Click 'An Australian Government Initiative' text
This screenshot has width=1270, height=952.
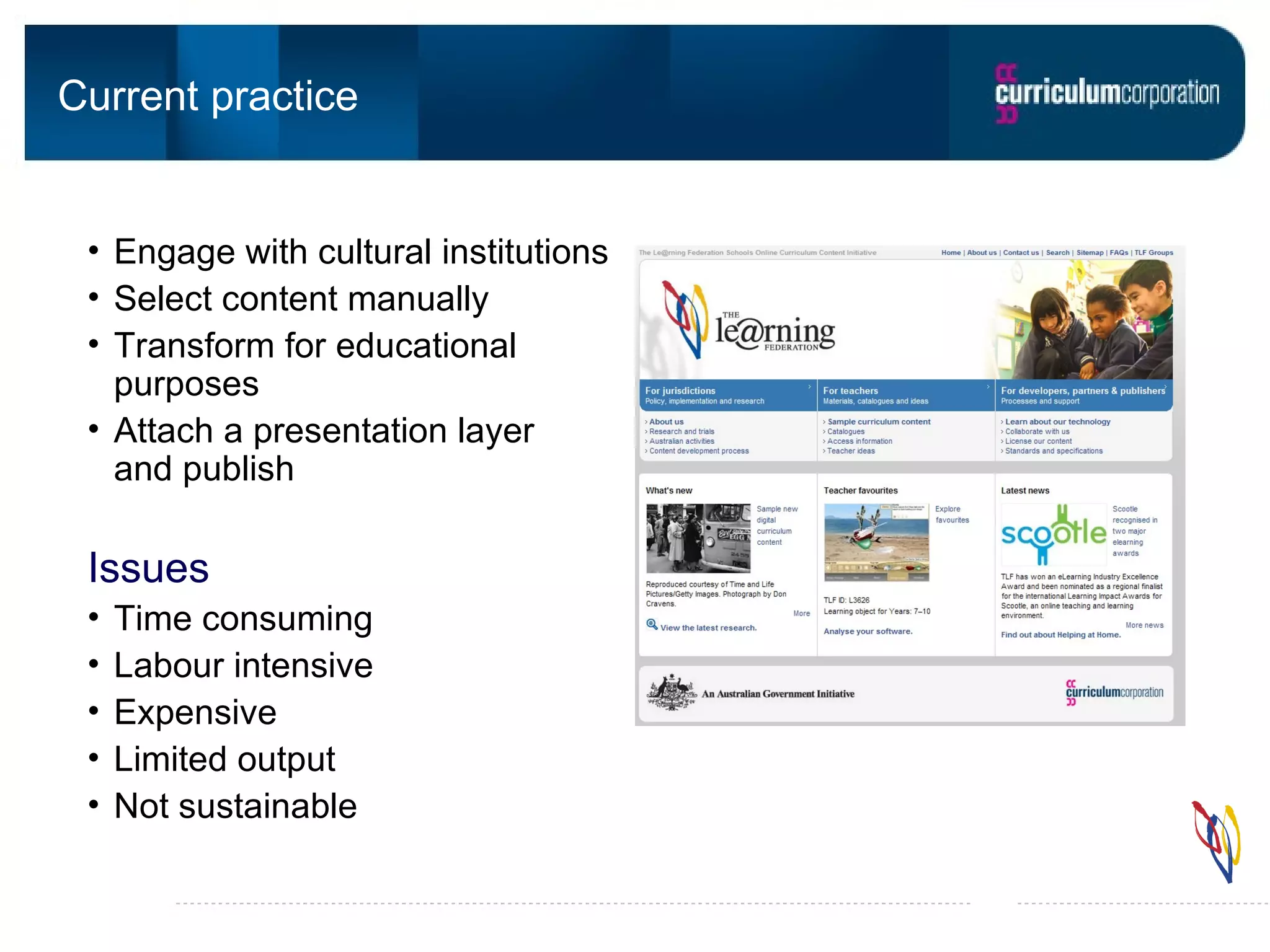click(x=778, y=694)
